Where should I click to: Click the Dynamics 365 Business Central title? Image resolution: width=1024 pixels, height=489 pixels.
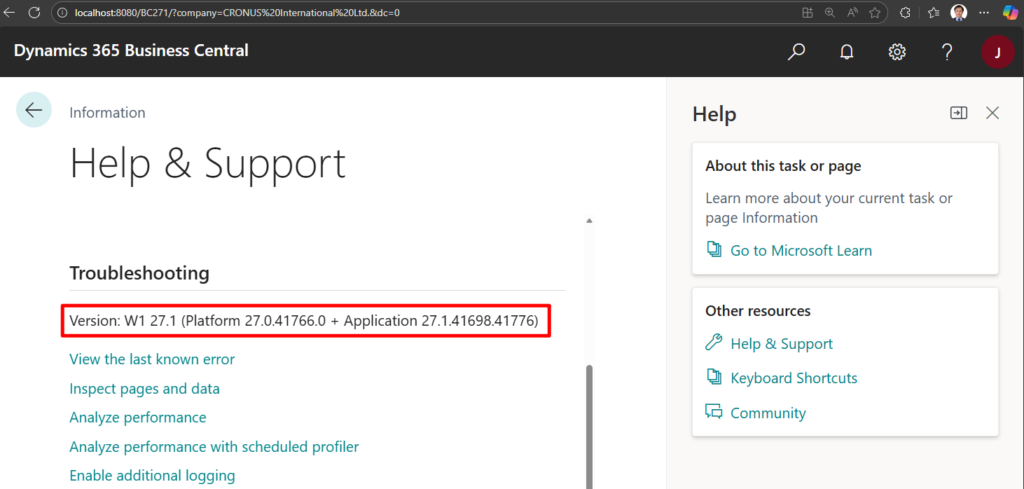[131, 51]
